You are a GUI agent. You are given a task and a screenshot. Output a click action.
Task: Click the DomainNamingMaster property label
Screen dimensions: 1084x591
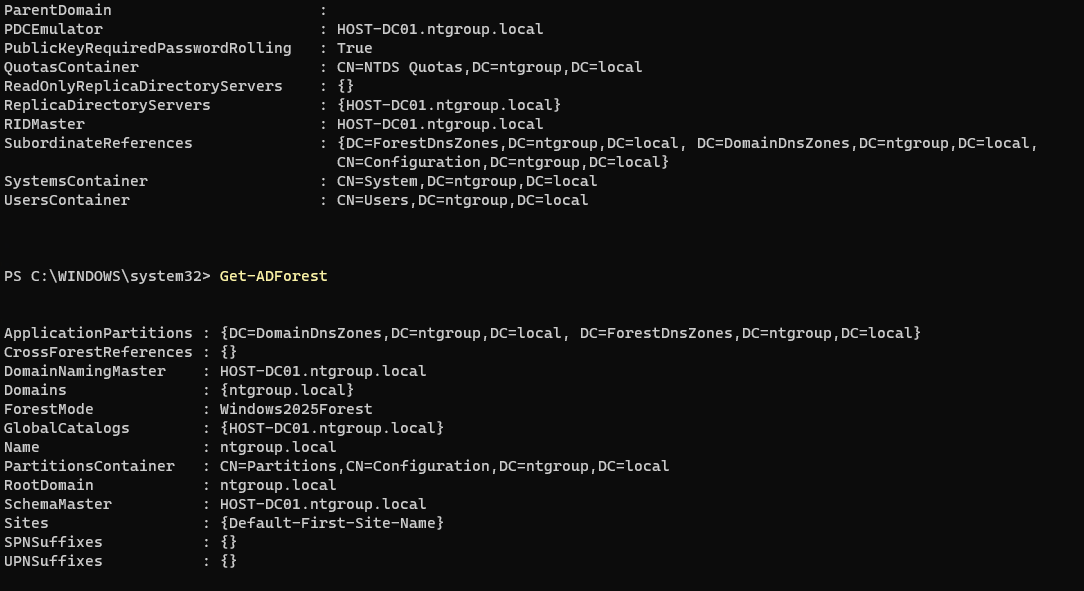pos(85,371)
